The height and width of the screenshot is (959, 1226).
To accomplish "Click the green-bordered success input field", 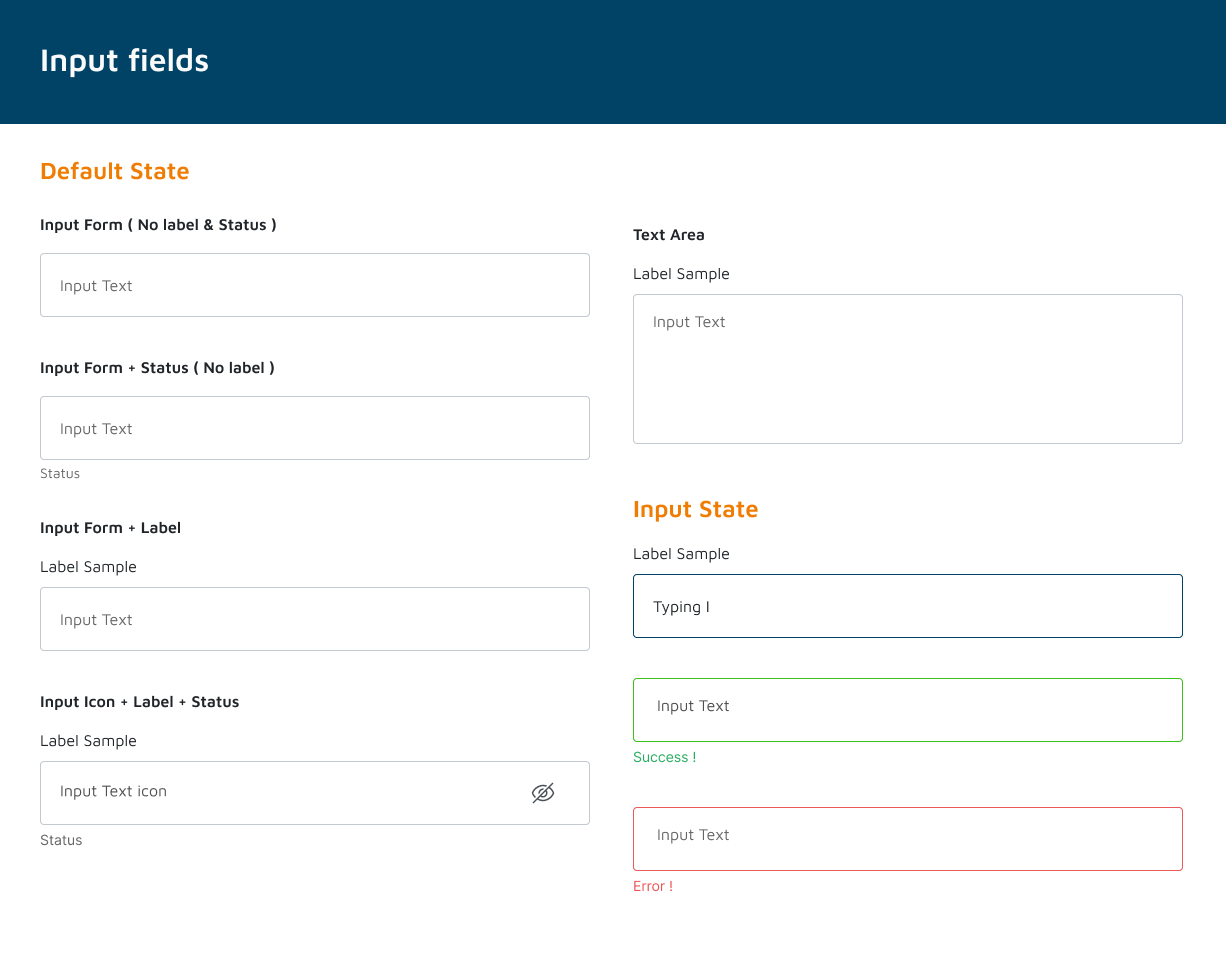I will [907, 710].
